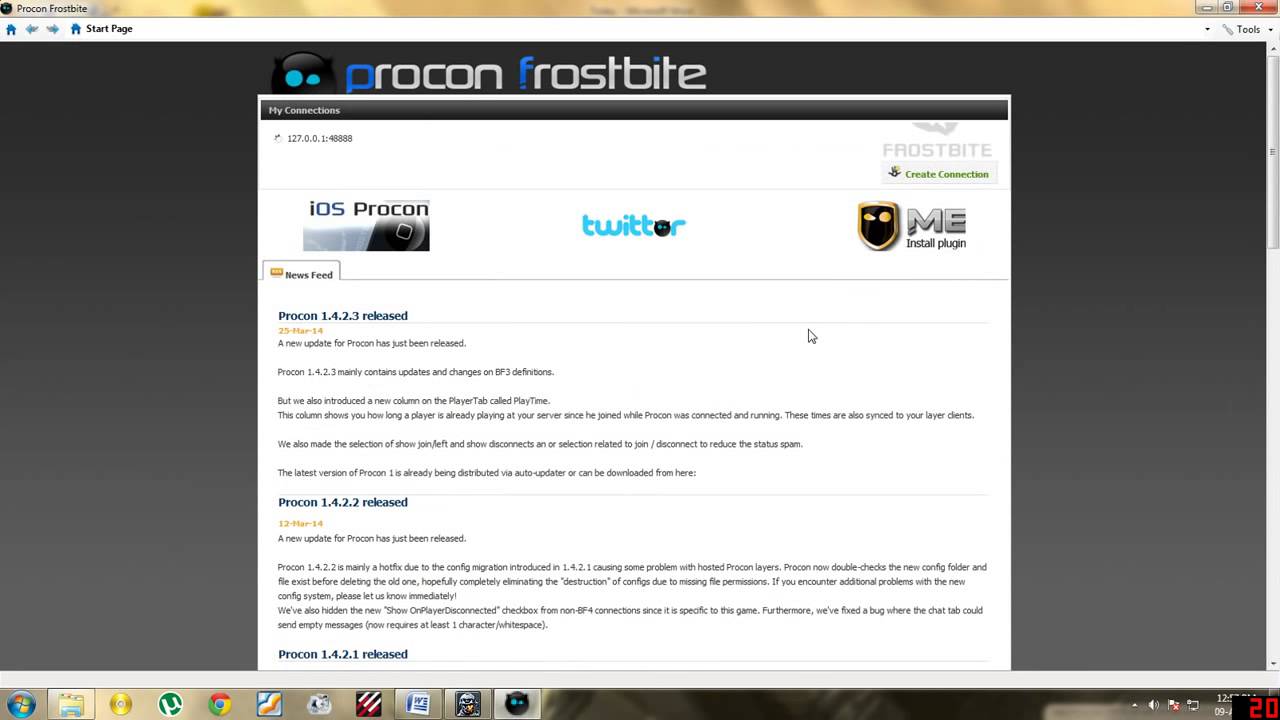The image size is (1280, 720).
Task: Open the Procon 1.4.2.3 released headline
Action: click(x=343, y=316)
